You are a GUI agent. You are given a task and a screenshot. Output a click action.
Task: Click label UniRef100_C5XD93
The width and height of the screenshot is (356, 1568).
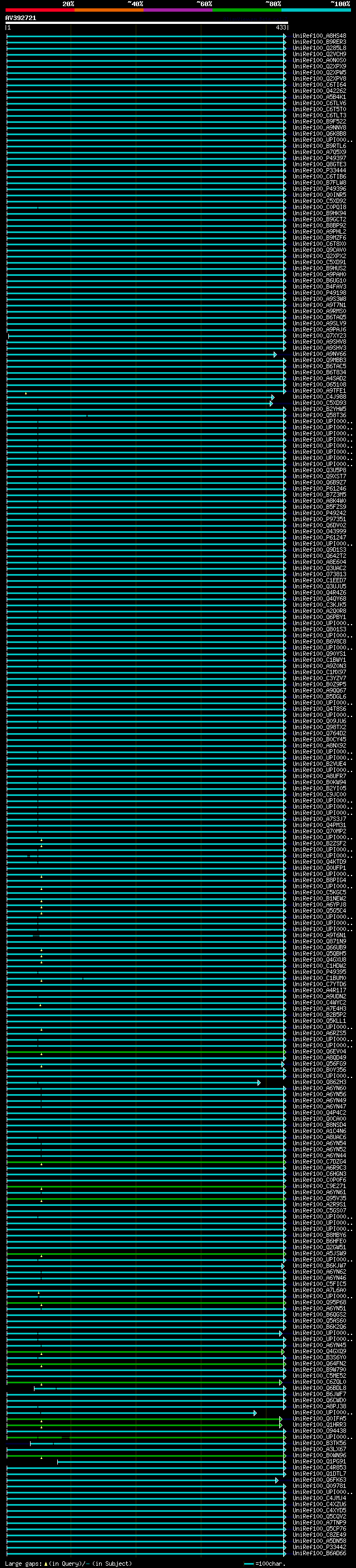point(319,403)
